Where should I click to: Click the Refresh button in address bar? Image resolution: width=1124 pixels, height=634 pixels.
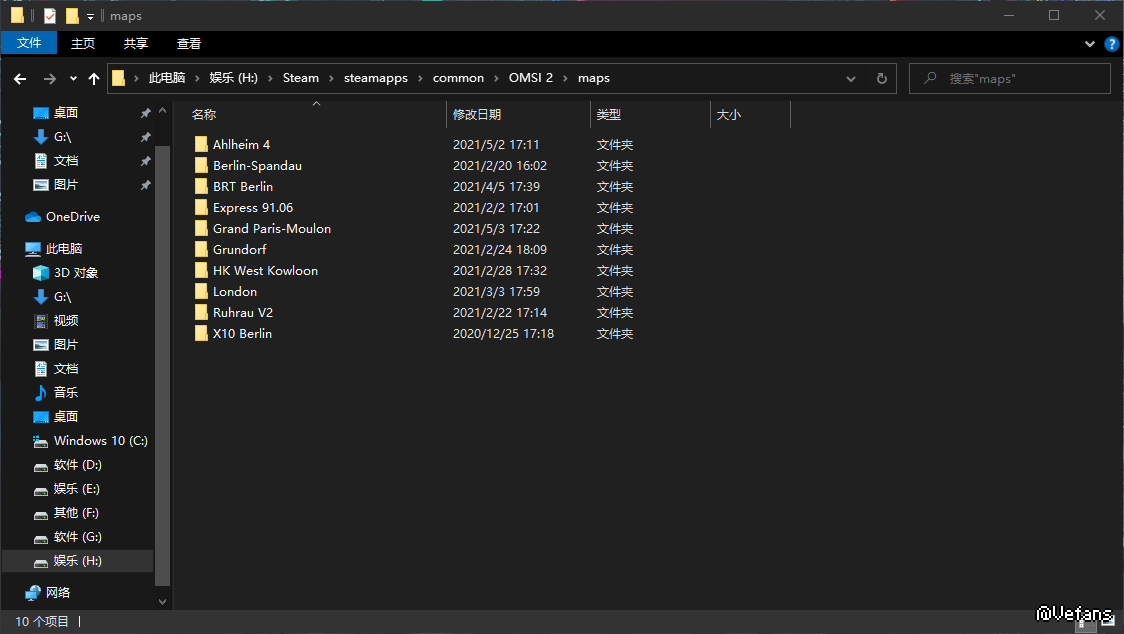(881, 78)
